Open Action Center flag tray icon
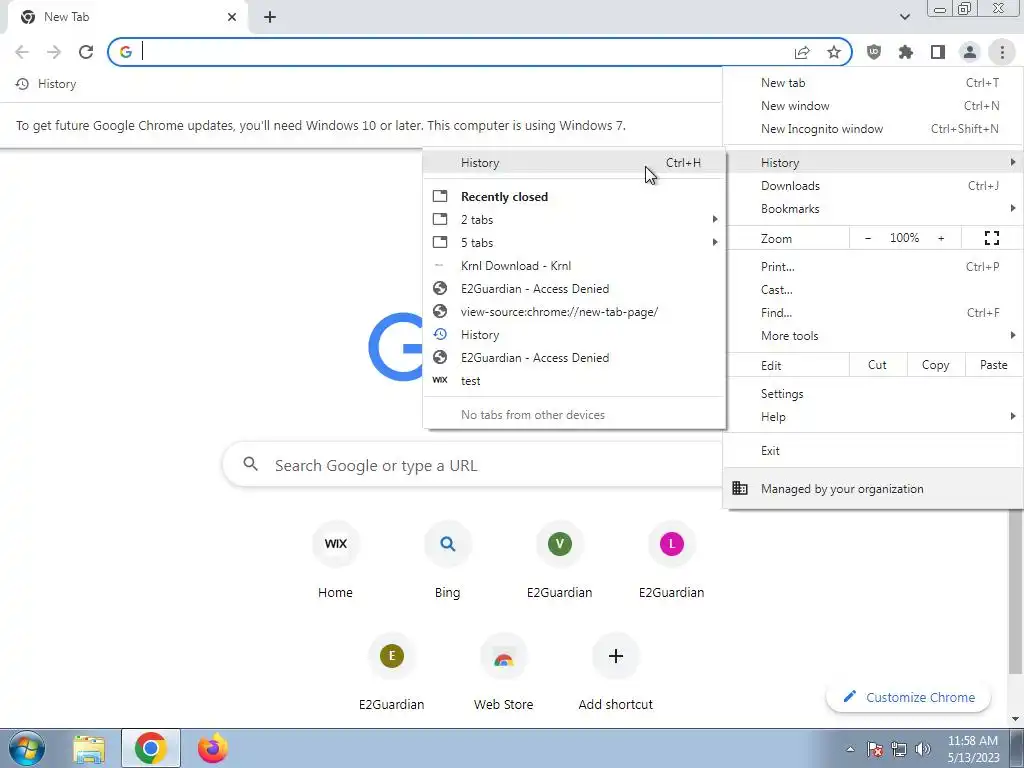 (875, 749)
